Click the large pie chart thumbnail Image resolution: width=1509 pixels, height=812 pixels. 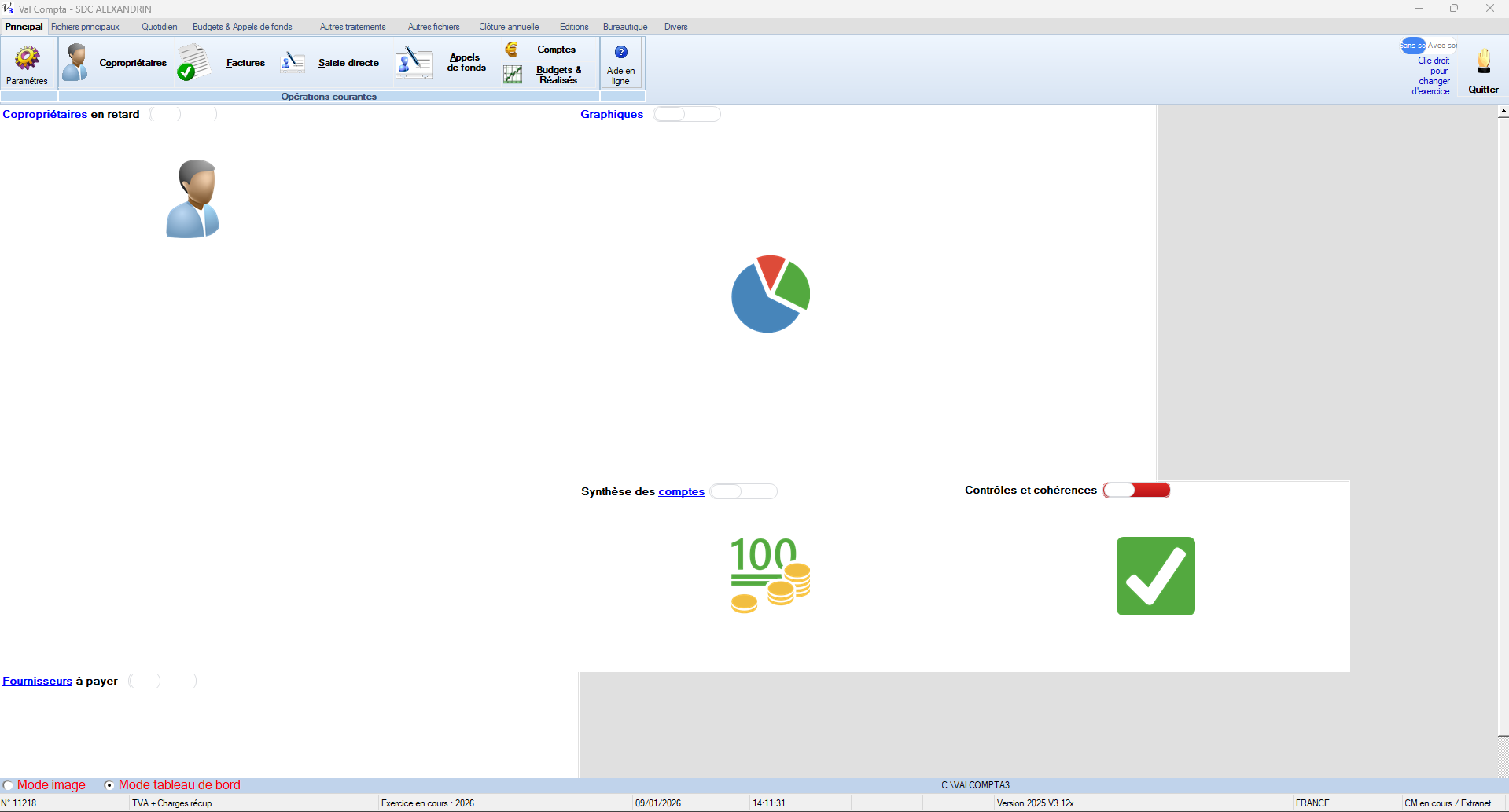pos(771,294)
